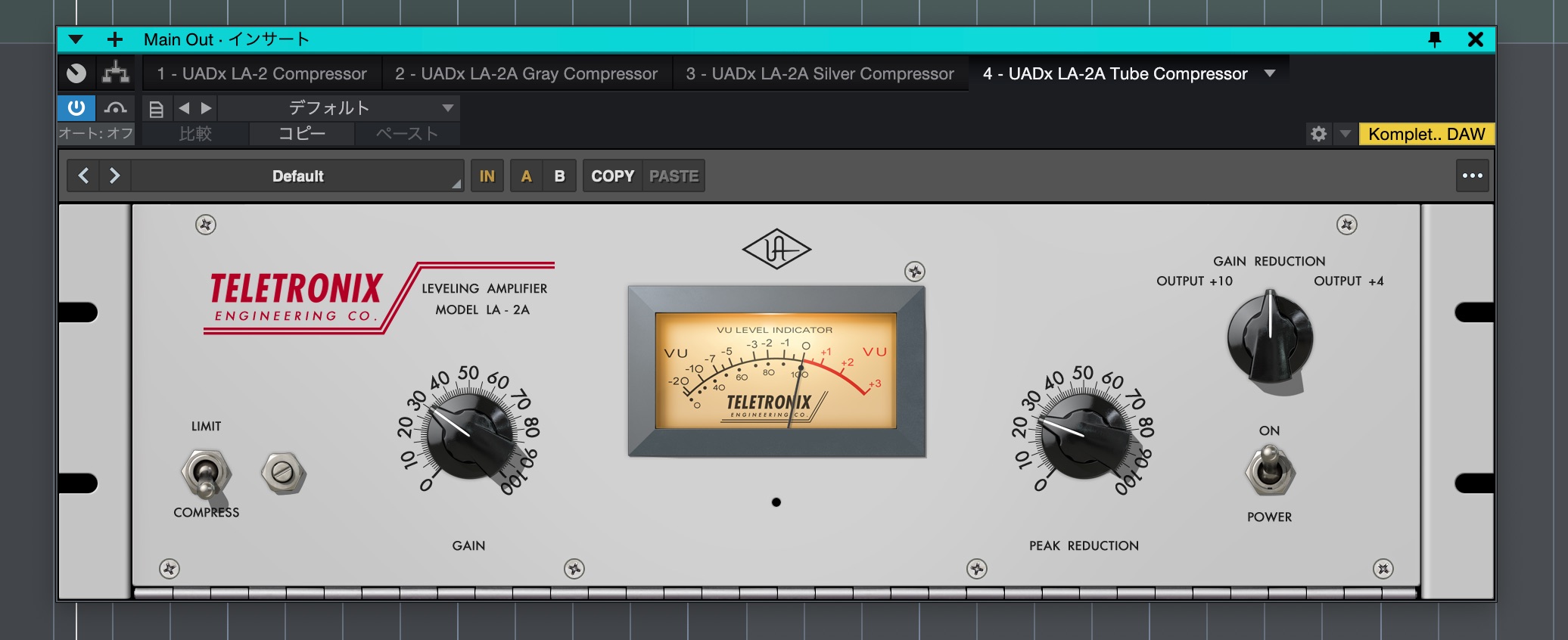The width and height of the screenshot is (1568, 640).
Task: Pin the plugin window
Action: pyautogui.click(x=1434, y=39)
